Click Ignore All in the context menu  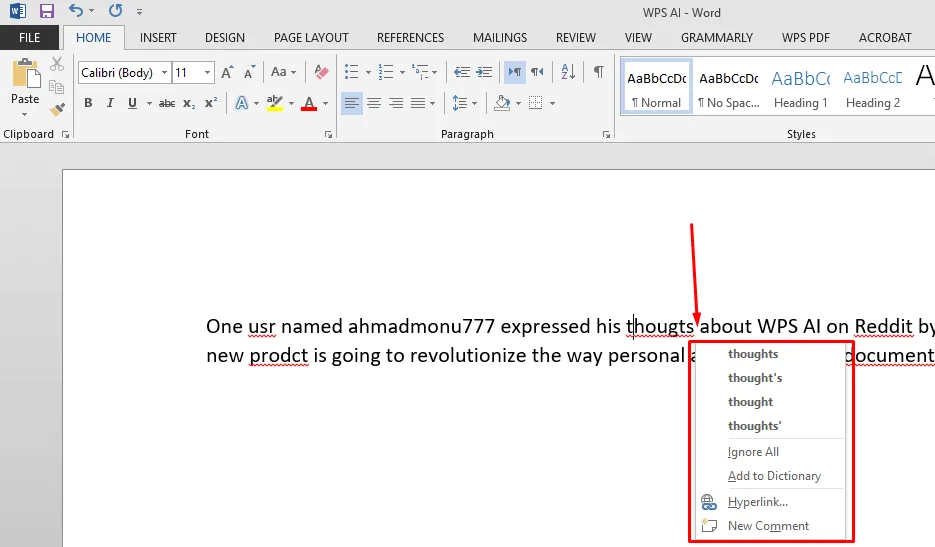pos(753,452)
